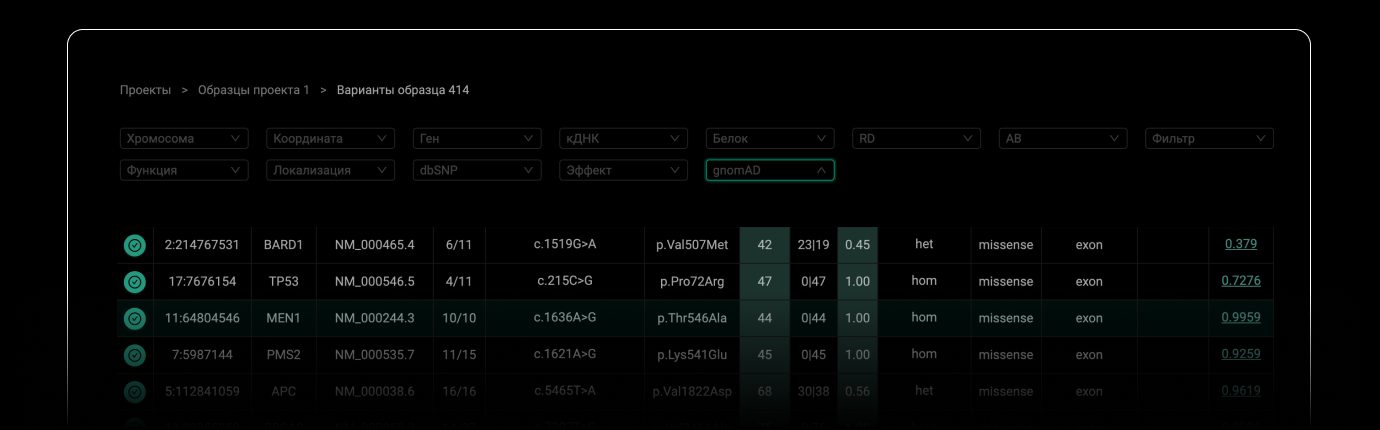
Task: Go to Образцы проекта 1 breadcrumb
Action: [x=254, y=90]
